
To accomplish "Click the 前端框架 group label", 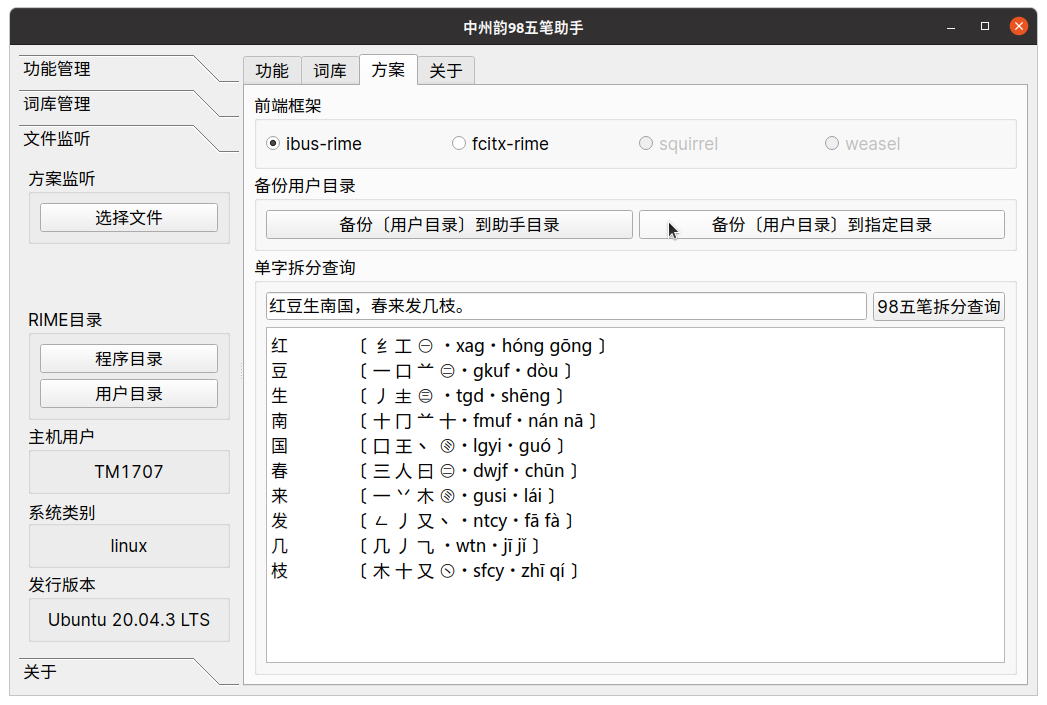I will (288, 106).
